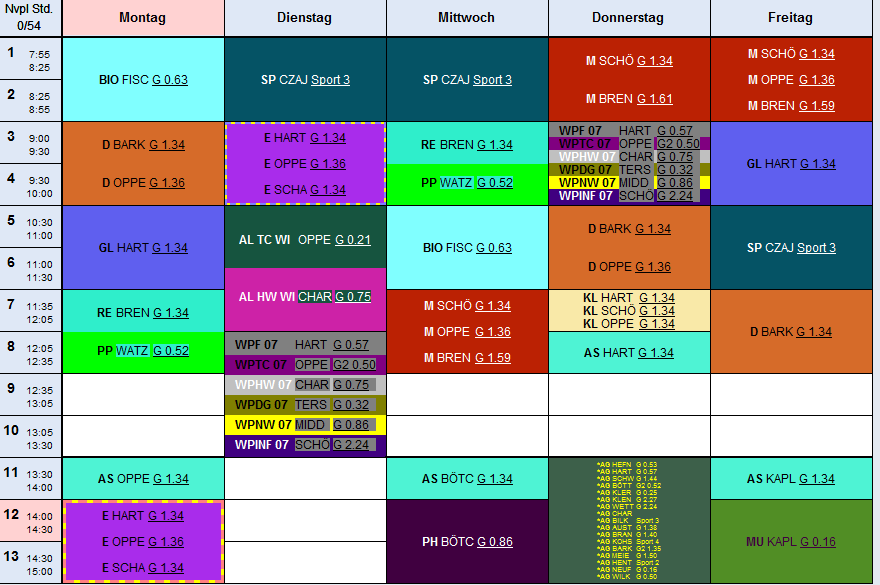The height and width of the screenshot is (585, 880).
Task: Click yellow WPNW 07 MIDD entry on Dienstag
Action: (304, 425)
